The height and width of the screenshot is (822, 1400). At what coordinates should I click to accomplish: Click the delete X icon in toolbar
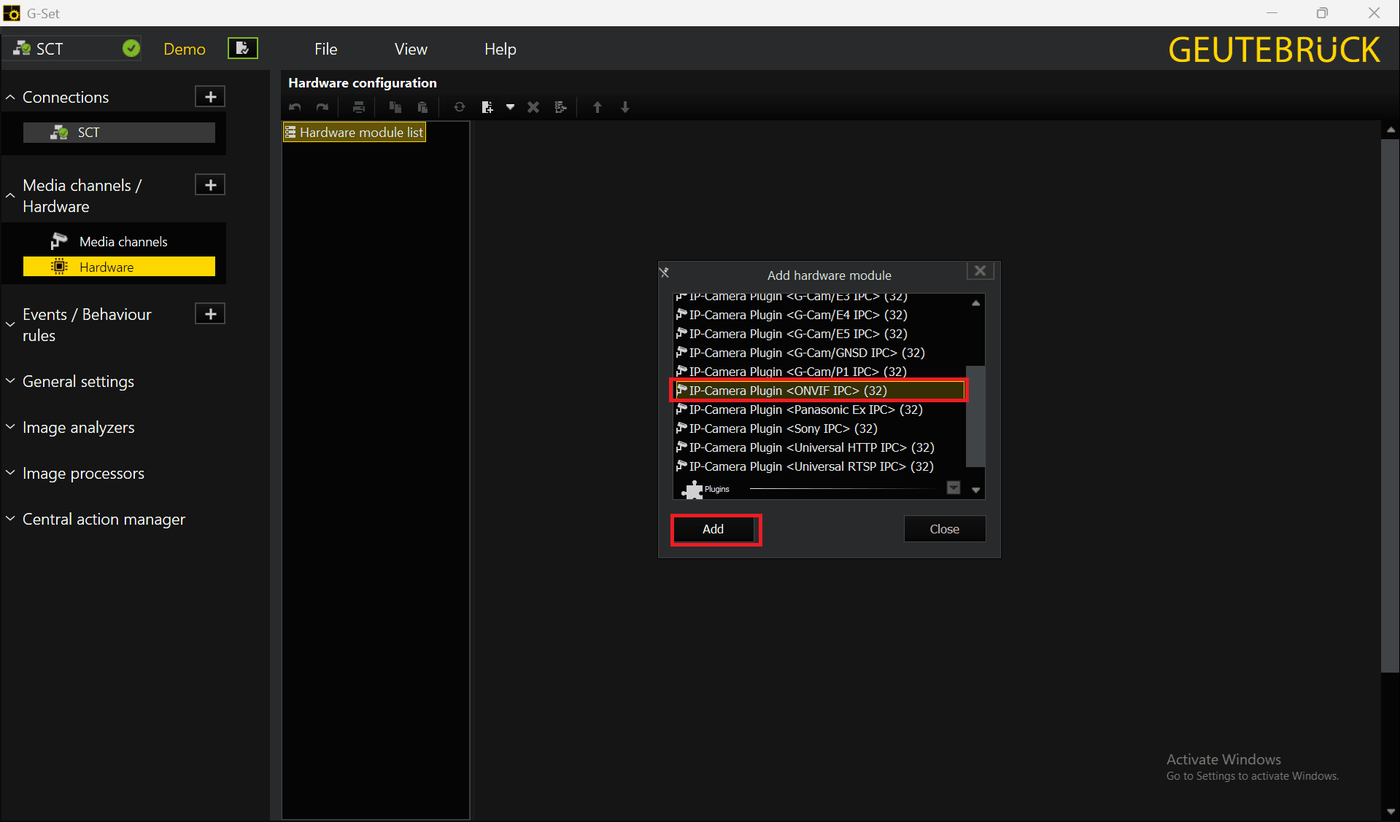click(533, 107)
